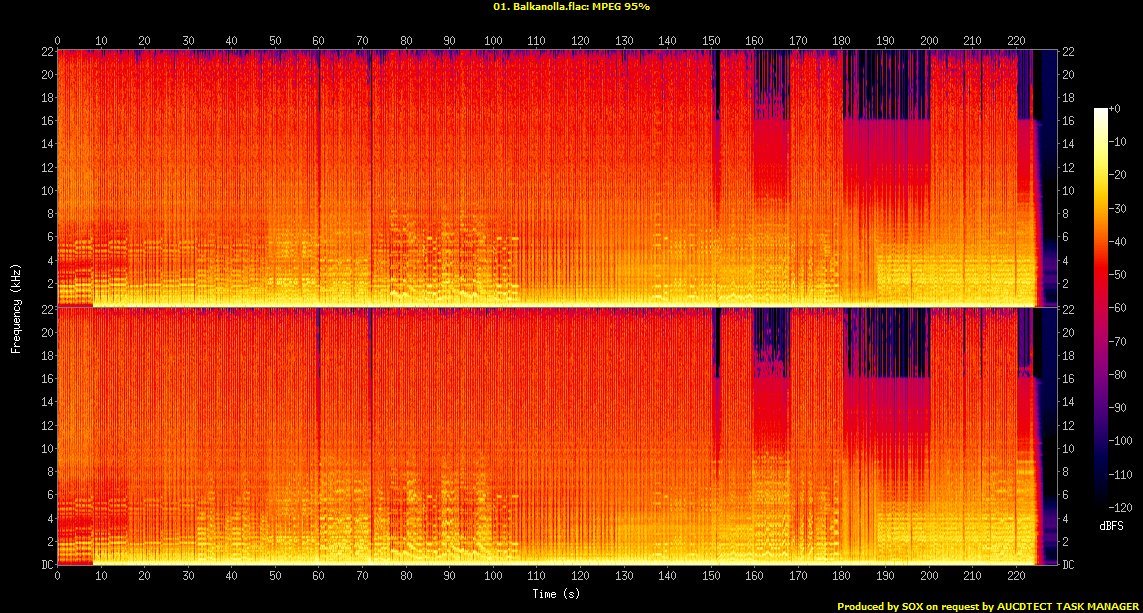Click the title "01. Balkanolla.flac: MPEG 95%"
This screenshot has width=1143, height=613.
[571, 6]
